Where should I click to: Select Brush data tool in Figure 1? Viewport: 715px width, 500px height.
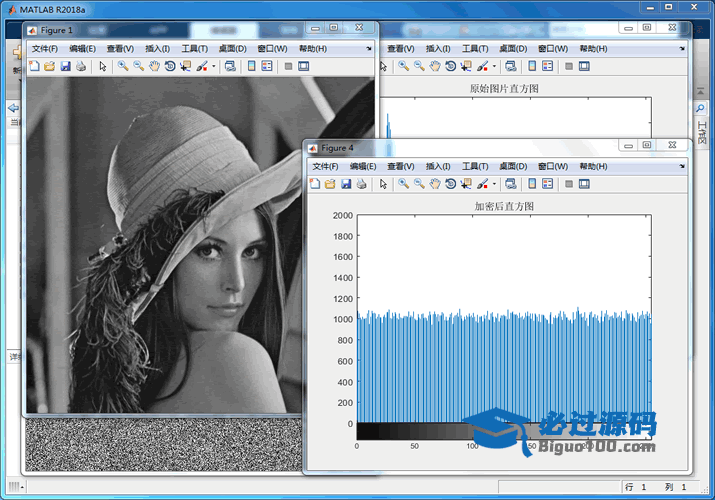pyautogui.click(x=202, y=66)
